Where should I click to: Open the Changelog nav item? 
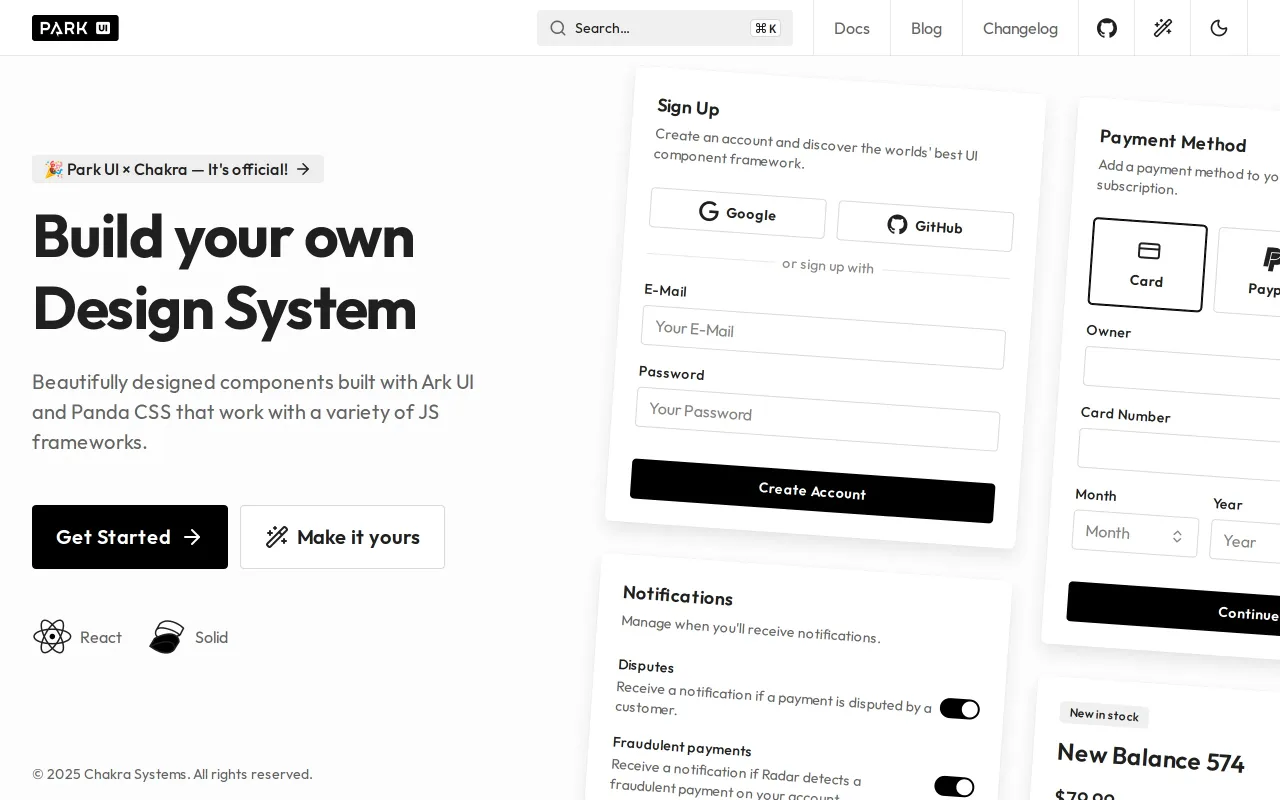[x=1020, y=28]
